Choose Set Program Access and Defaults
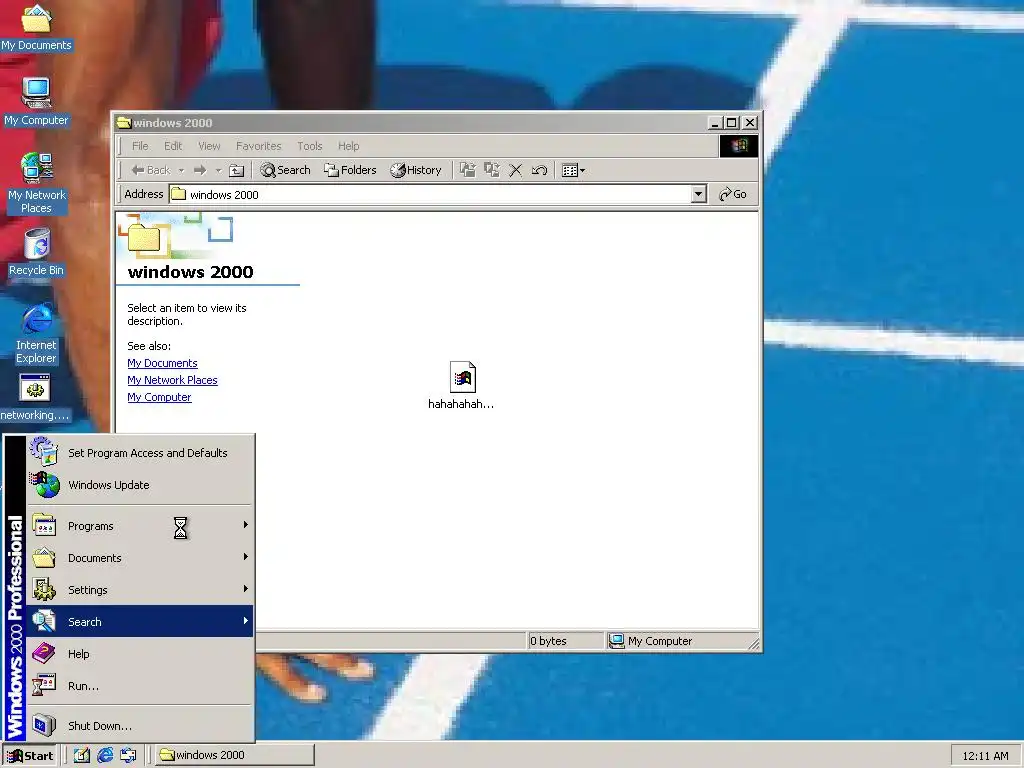1024x768 pixels. click(x=140, y=453)
